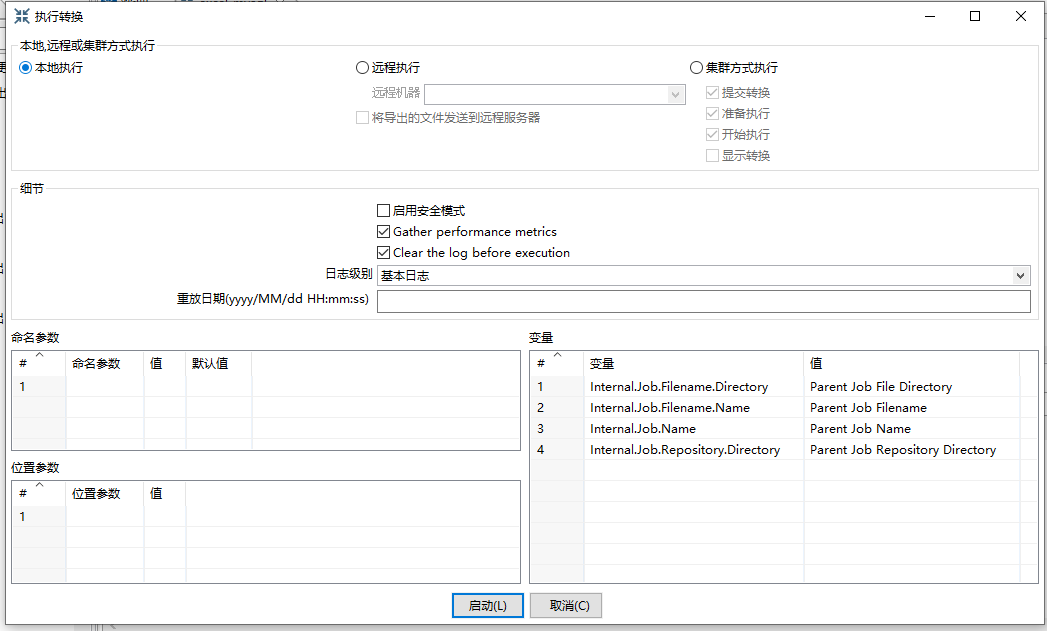
Task: Select Internal.Job.Repository.Directory variable
Action: (685, 450)
